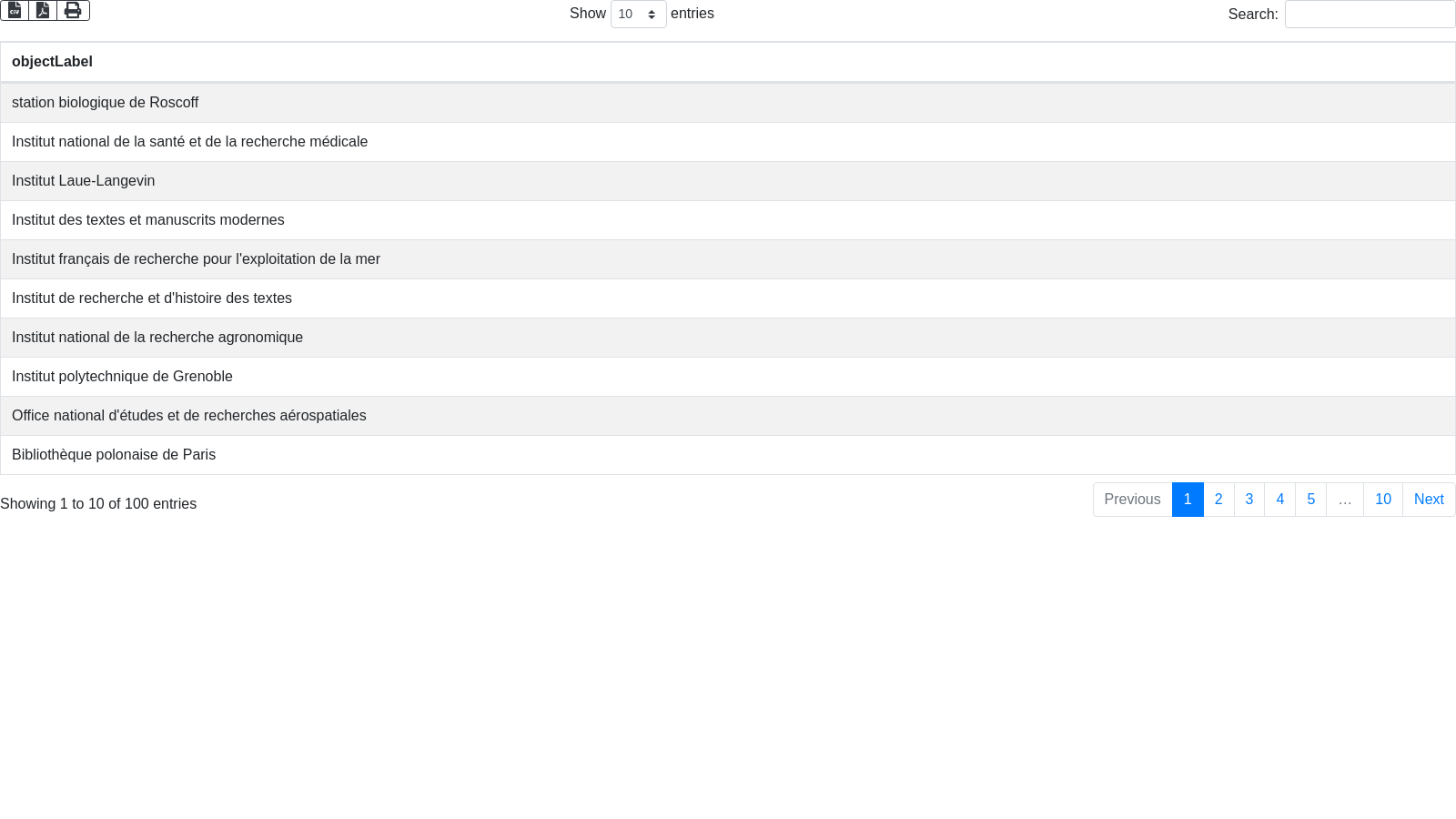The height and width of the screenshot is (819, 1456).
Task: Click the Institut polytechnique de Grenoble row
Action: [122, 377]
